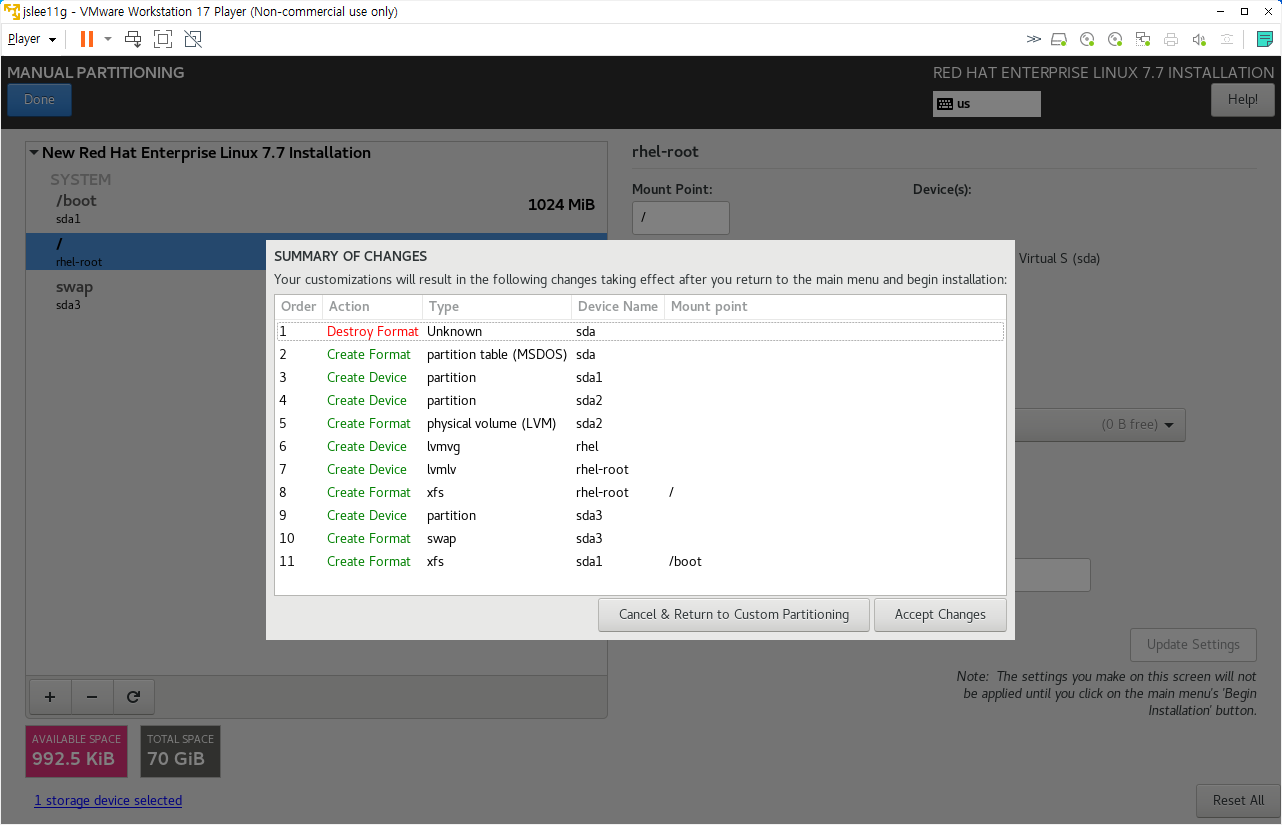The width and height of the screenshot is (1282, 825).
Task: Reload storage configuration with the refresh button
Action: (x=133, y=696)
